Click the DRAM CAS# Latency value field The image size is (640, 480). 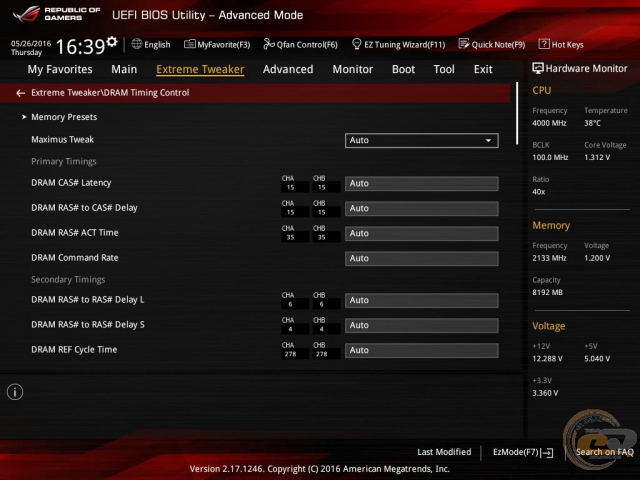click(421, 184)
